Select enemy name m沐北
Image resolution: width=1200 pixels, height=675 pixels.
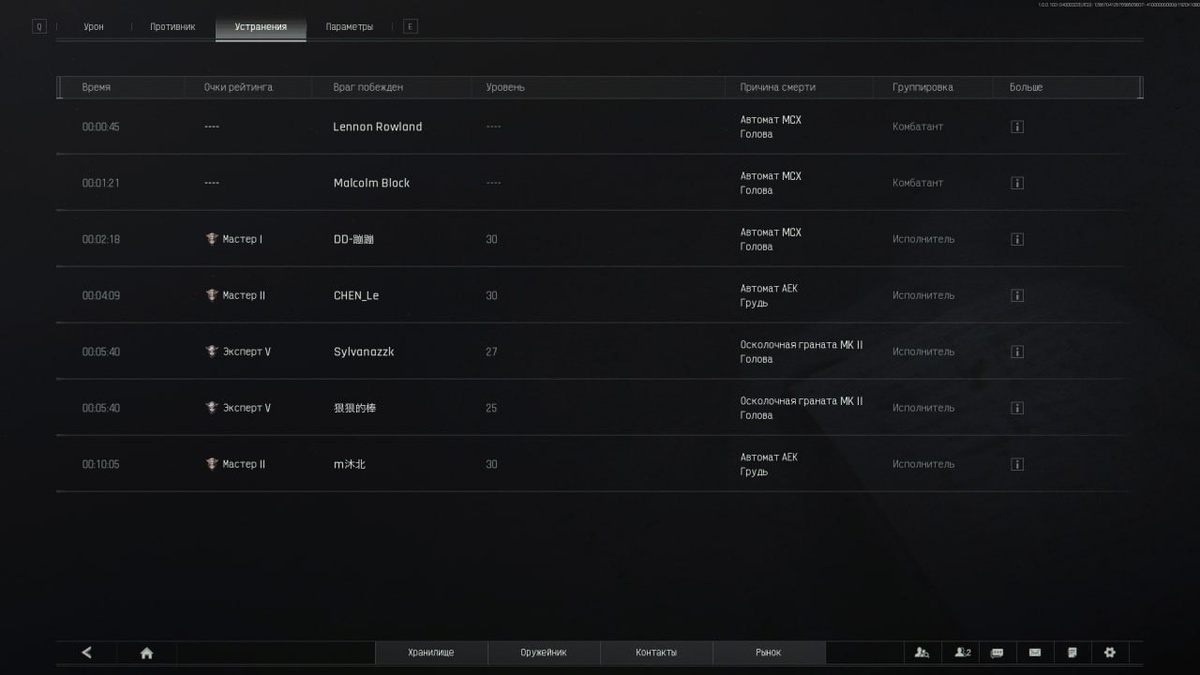(350, 464)
